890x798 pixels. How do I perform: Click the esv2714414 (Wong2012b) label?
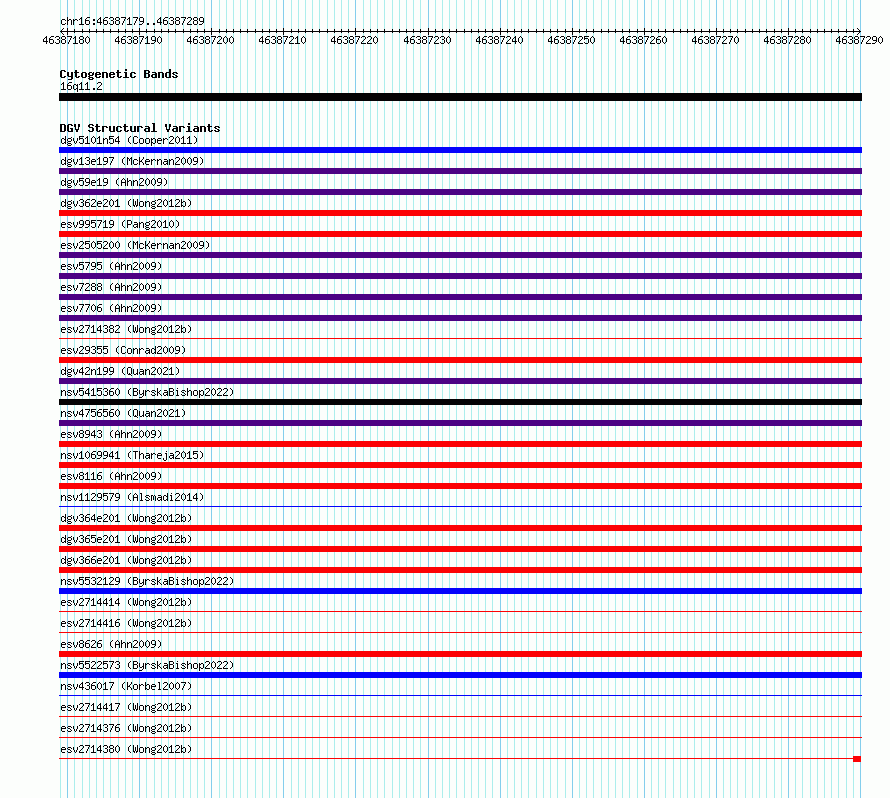pyautogui.click(x=126, y=602)
